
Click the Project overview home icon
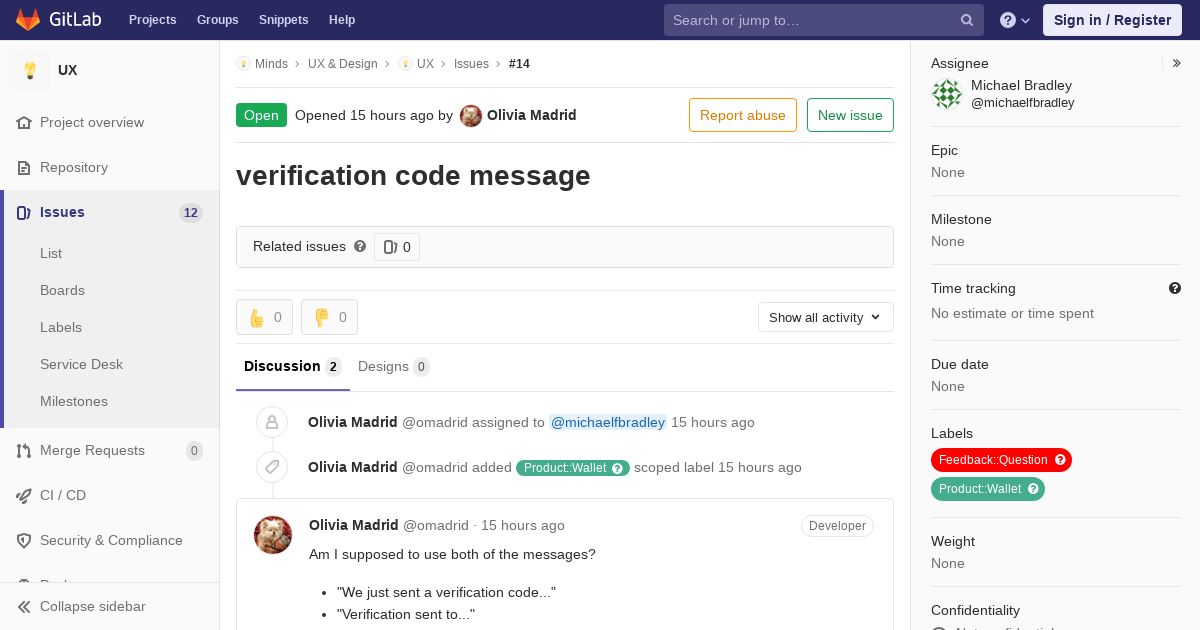[x=24, y=122]
